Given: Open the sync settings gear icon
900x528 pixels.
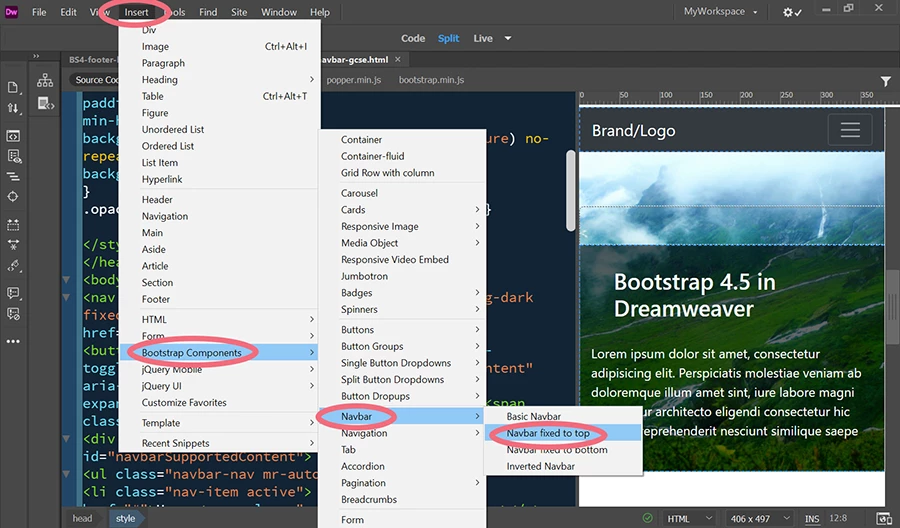Looking at the screenshot, I should tap(792, 12).
